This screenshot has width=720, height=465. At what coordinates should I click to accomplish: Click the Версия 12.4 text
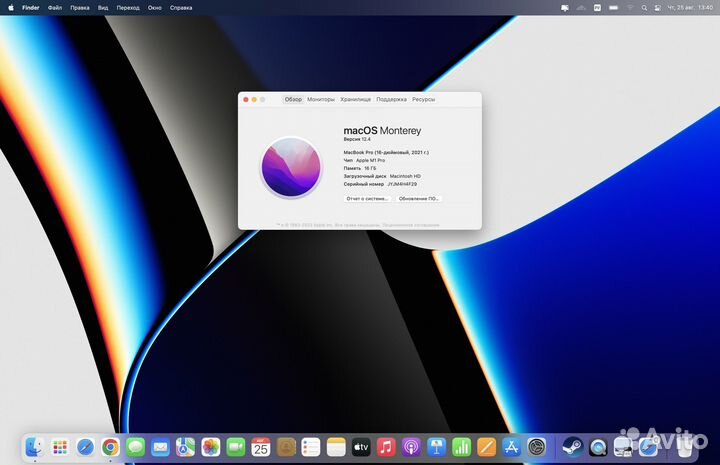point(357,139)
